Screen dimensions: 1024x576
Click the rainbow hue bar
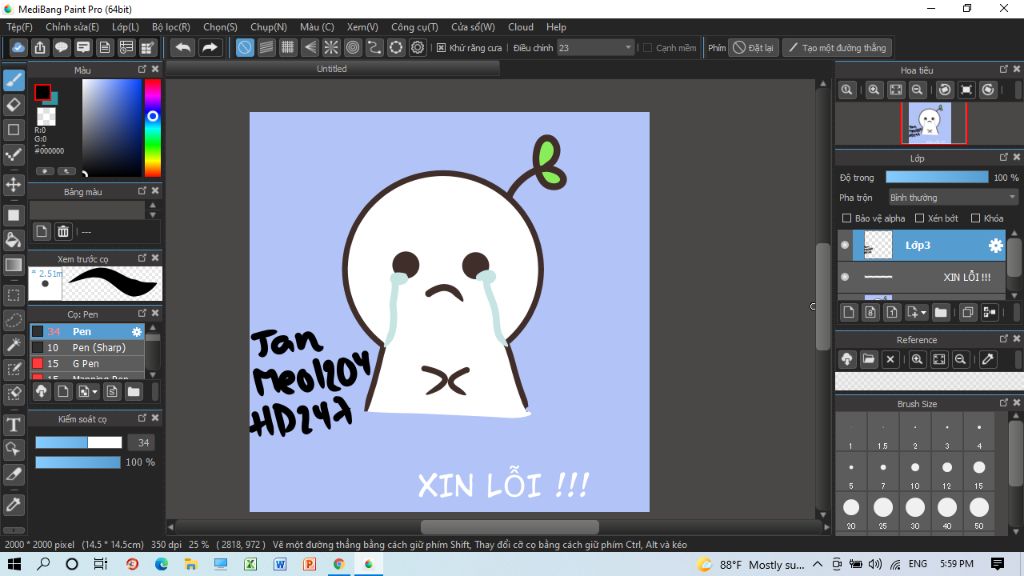point(153,128)
